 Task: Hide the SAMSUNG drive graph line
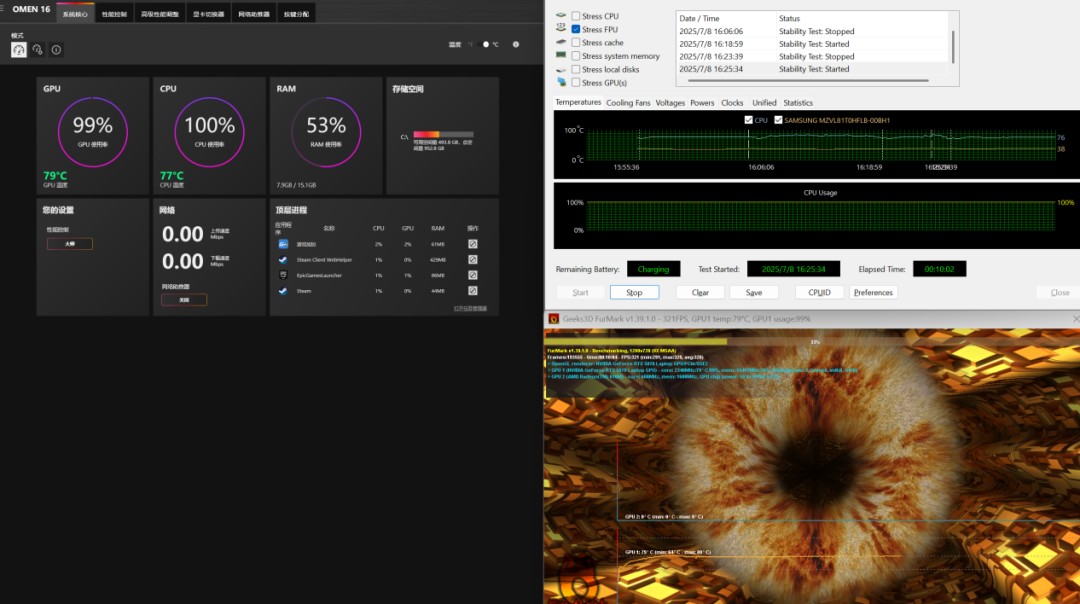coord(779,120)
